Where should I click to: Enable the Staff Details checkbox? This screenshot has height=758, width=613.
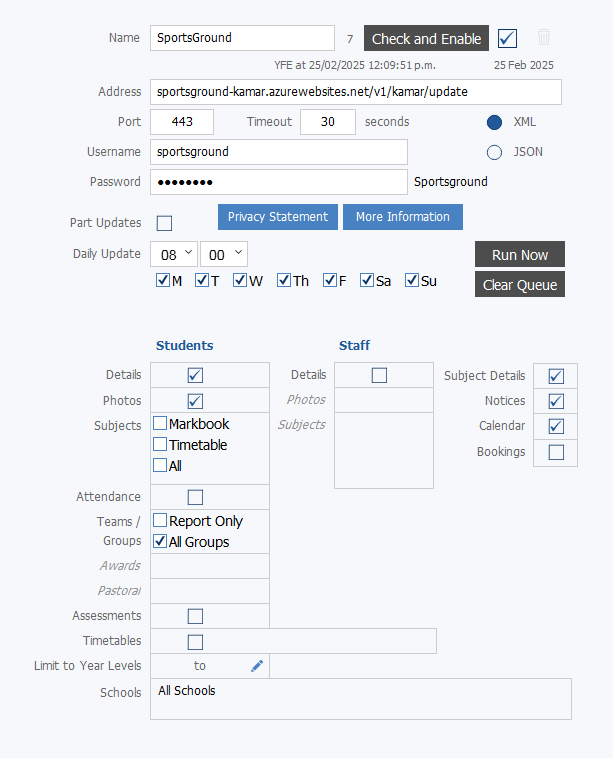click(x=379, y=375)
